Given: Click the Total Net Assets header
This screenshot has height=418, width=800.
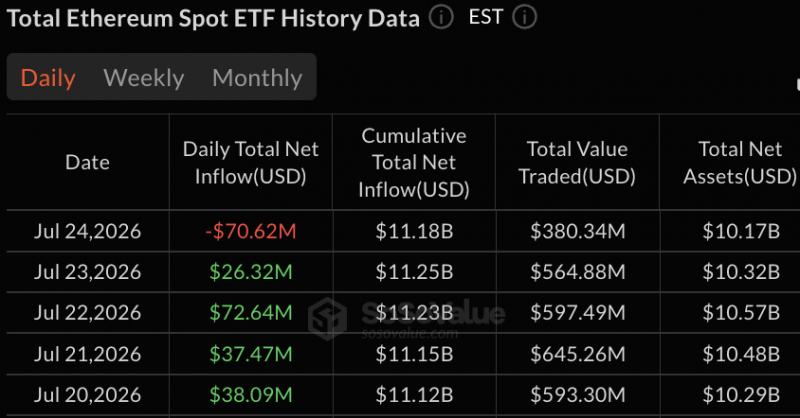Looking at the screenshot, I should pos(740,162).
